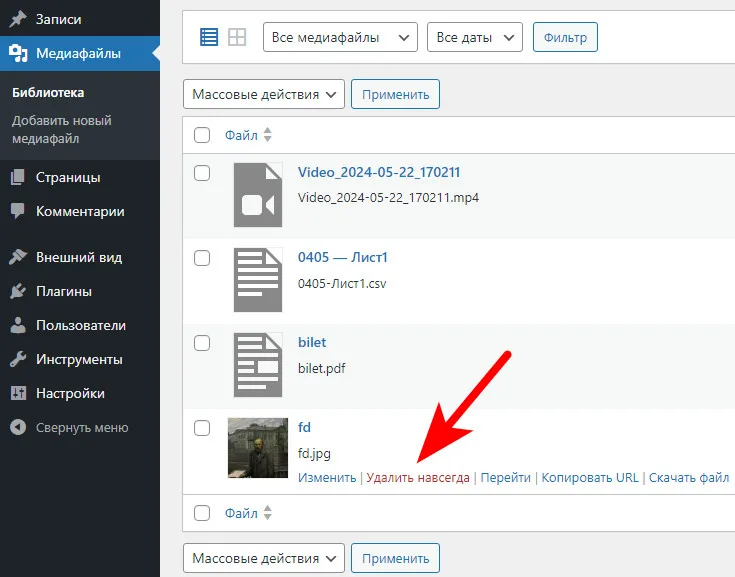Viewport: 735px width, 577px height.
Task: Click the bottom Применить button
Action: point(396,558)
